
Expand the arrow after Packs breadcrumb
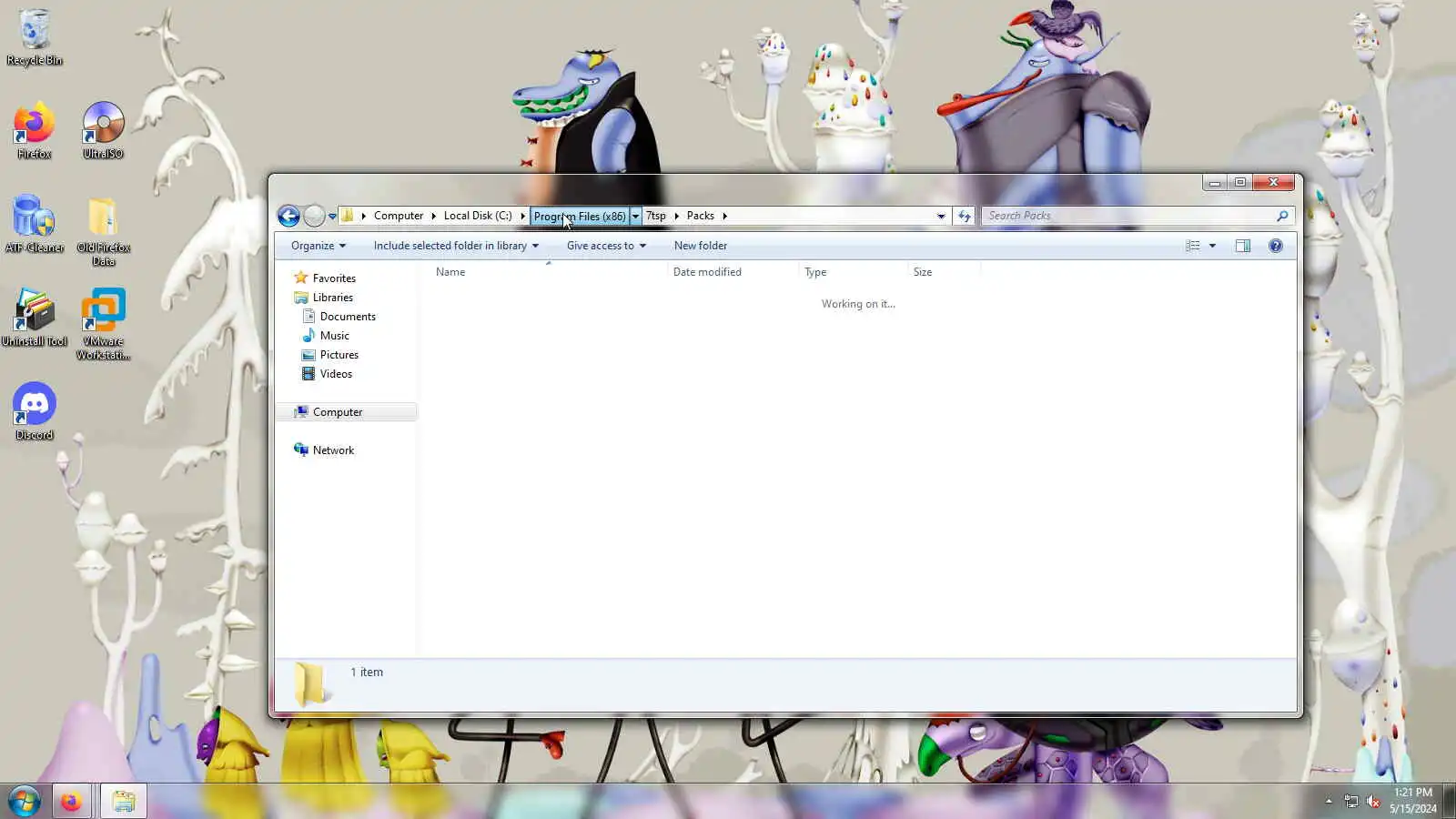tap(725, 216)
